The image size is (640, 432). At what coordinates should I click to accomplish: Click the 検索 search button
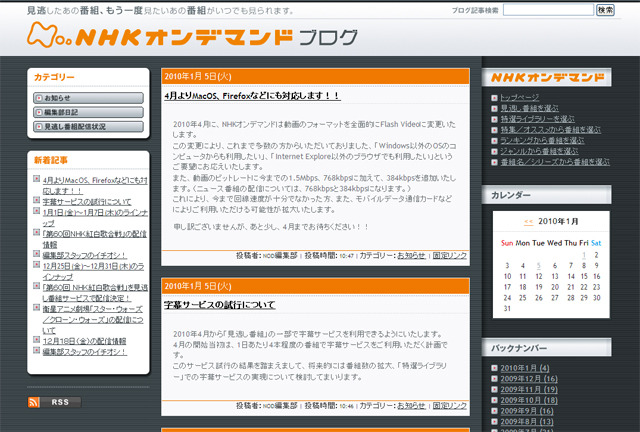tap(605, 10)
